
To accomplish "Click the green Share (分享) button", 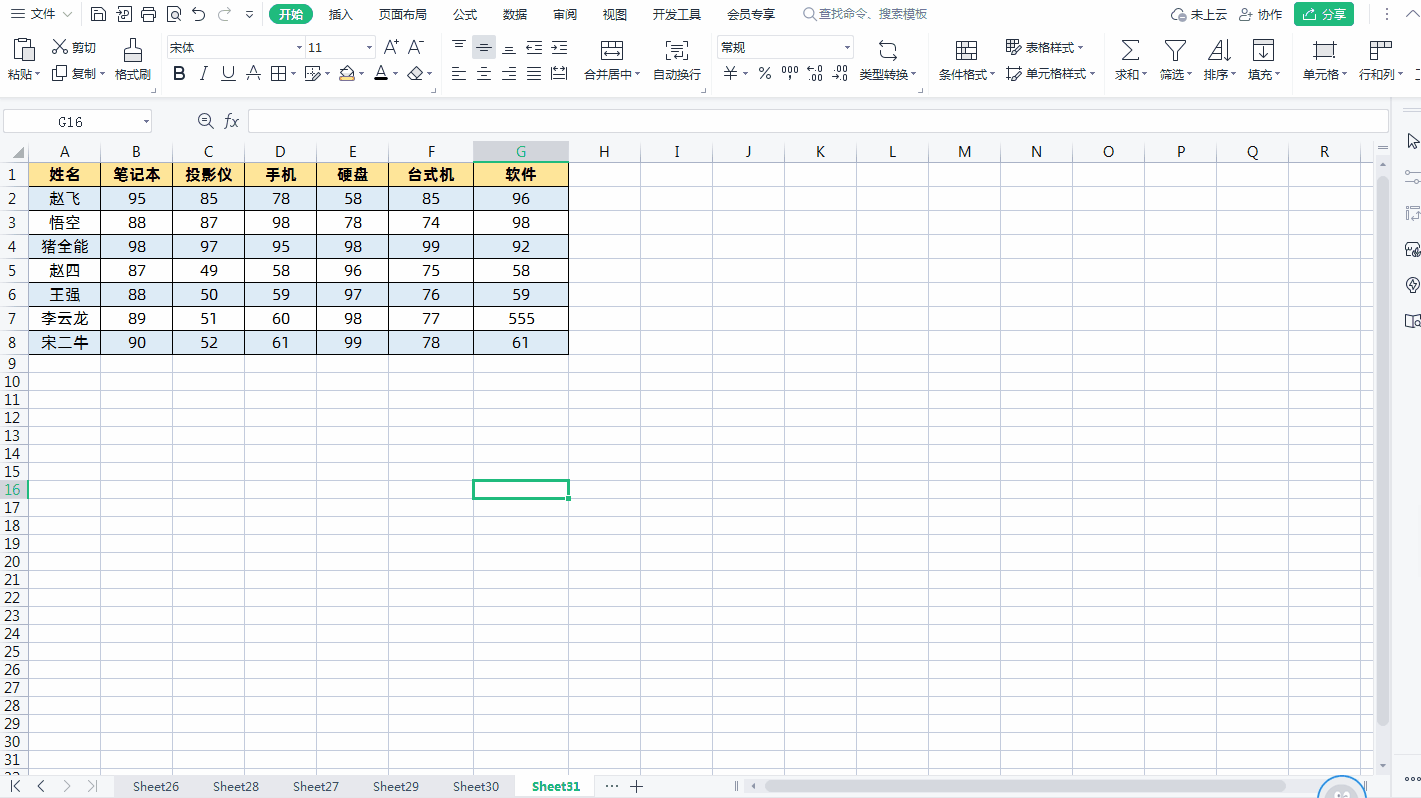I will tap(1324, 14).
